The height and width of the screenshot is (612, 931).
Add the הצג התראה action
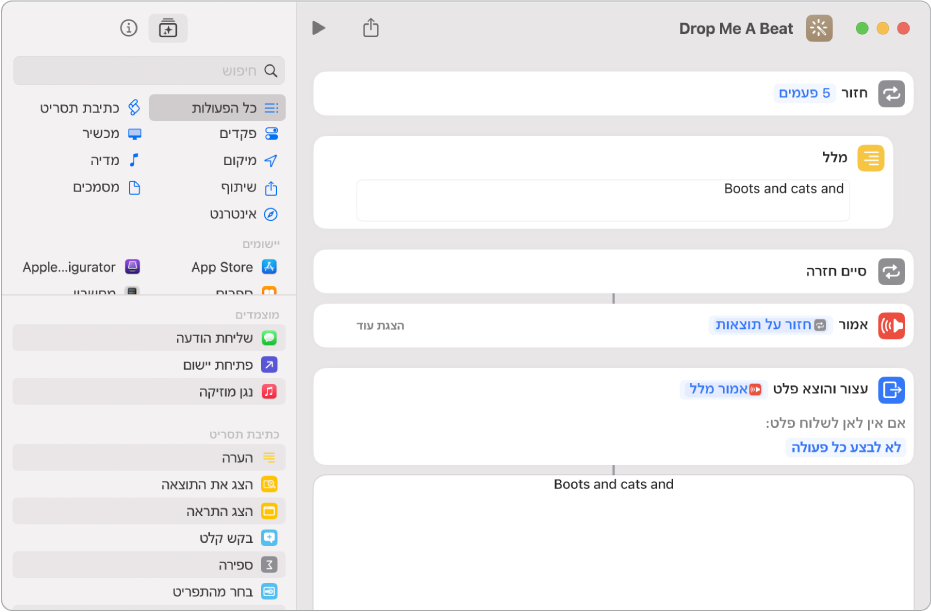tap(149, 511)
